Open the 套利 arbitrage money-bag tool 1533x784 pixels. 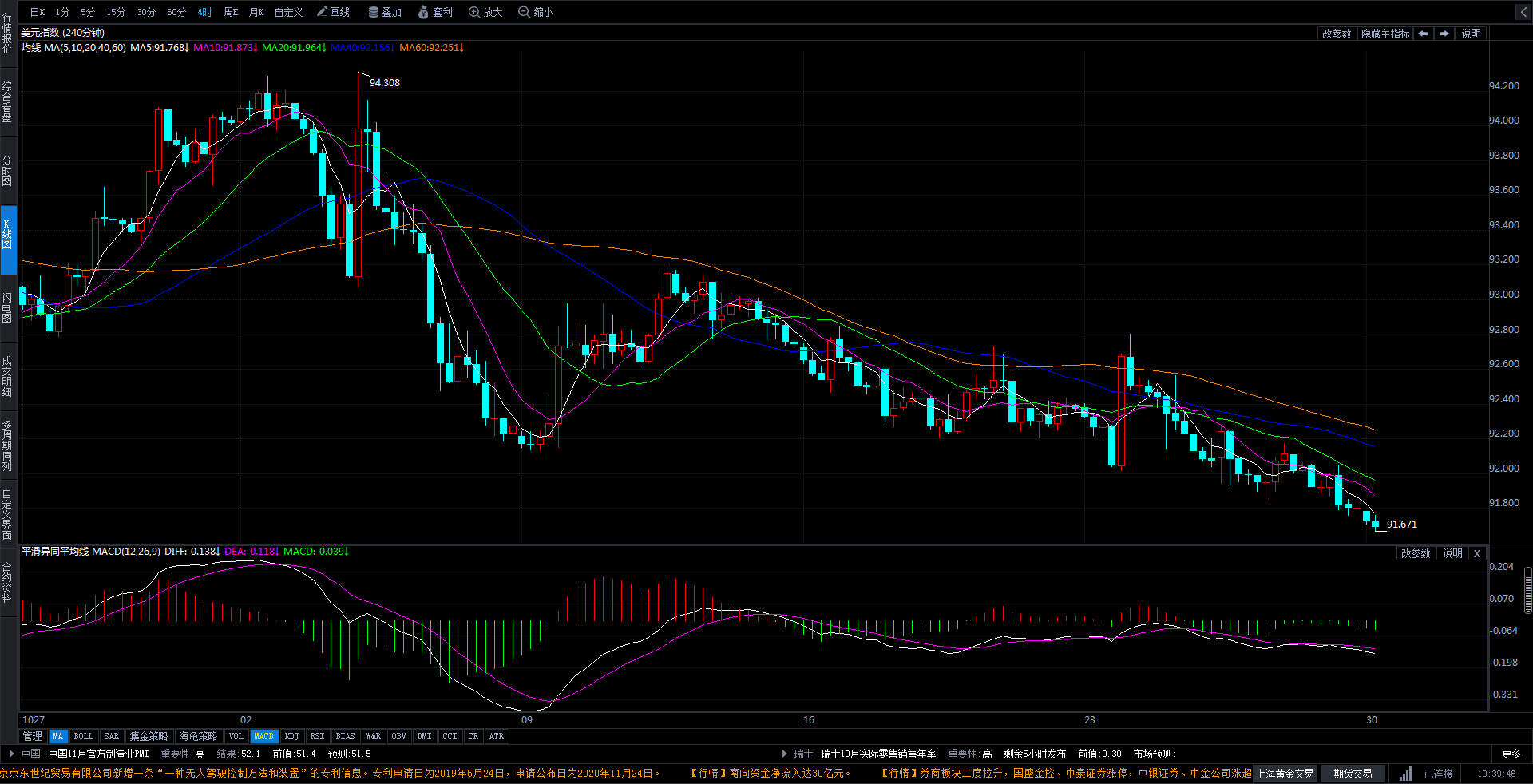(x=435, y=12)
